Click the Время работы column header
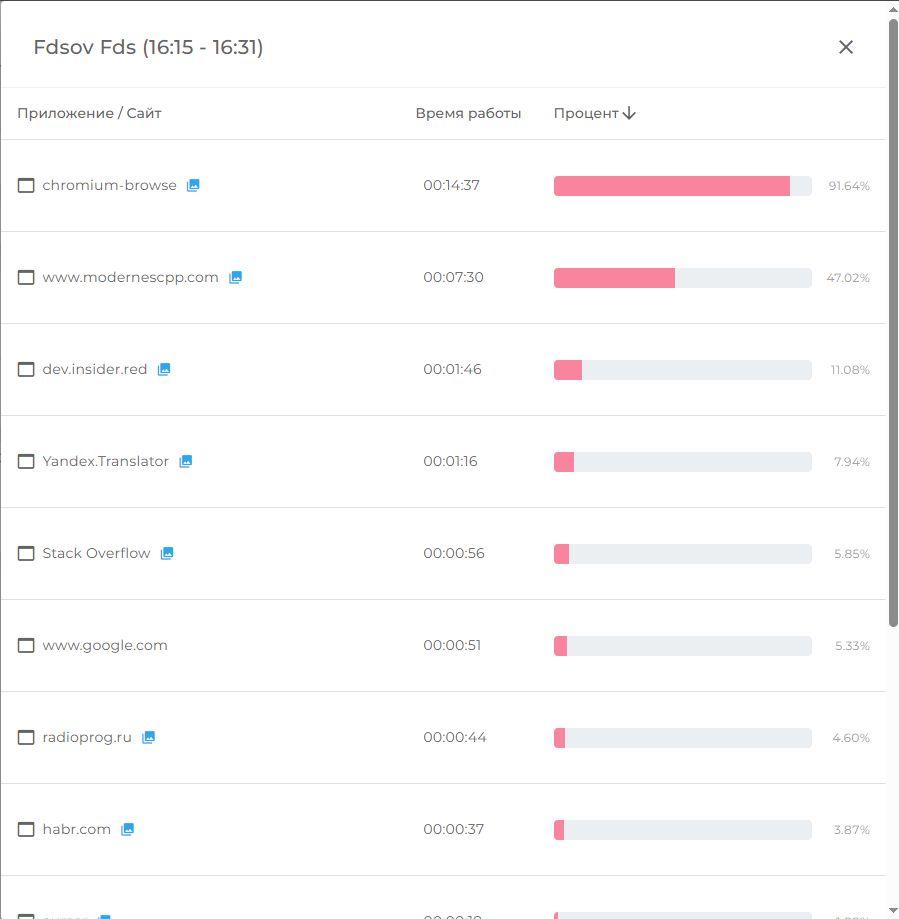 (x=468, y=114)
